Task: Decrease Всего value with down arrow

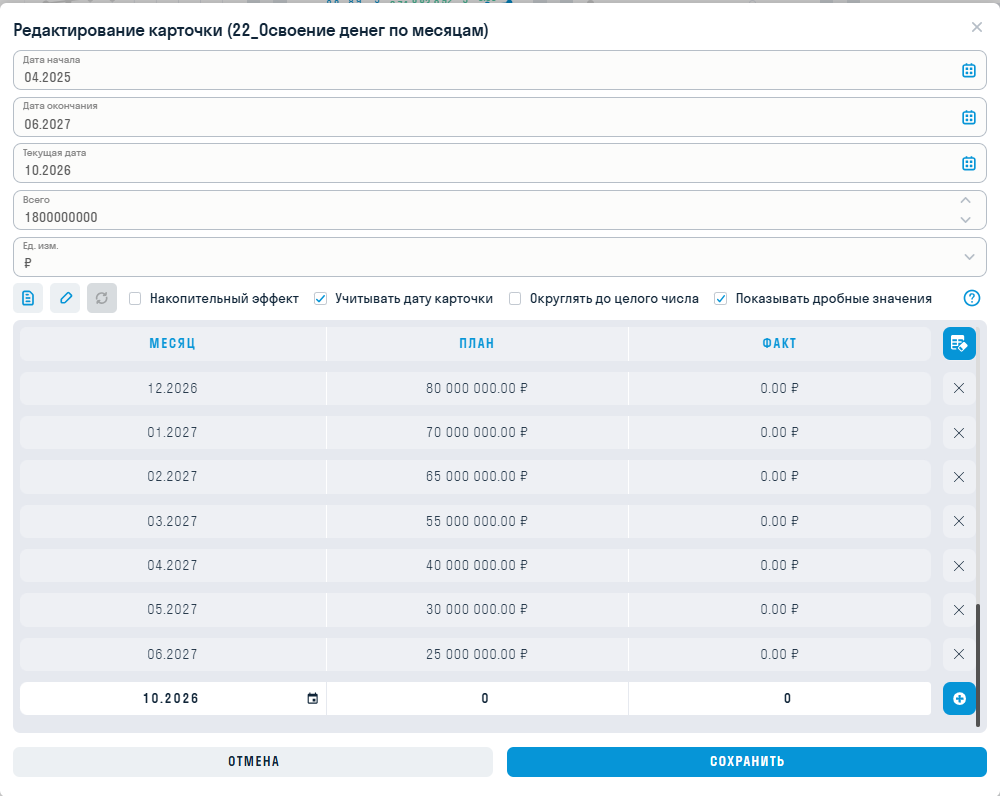Action: (x=966, y=220)
